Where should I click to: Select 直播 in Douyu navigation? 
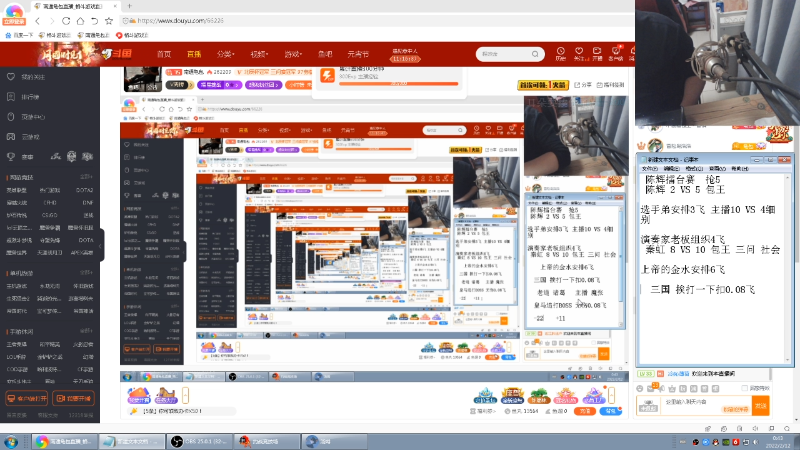(x=194, y=54)
